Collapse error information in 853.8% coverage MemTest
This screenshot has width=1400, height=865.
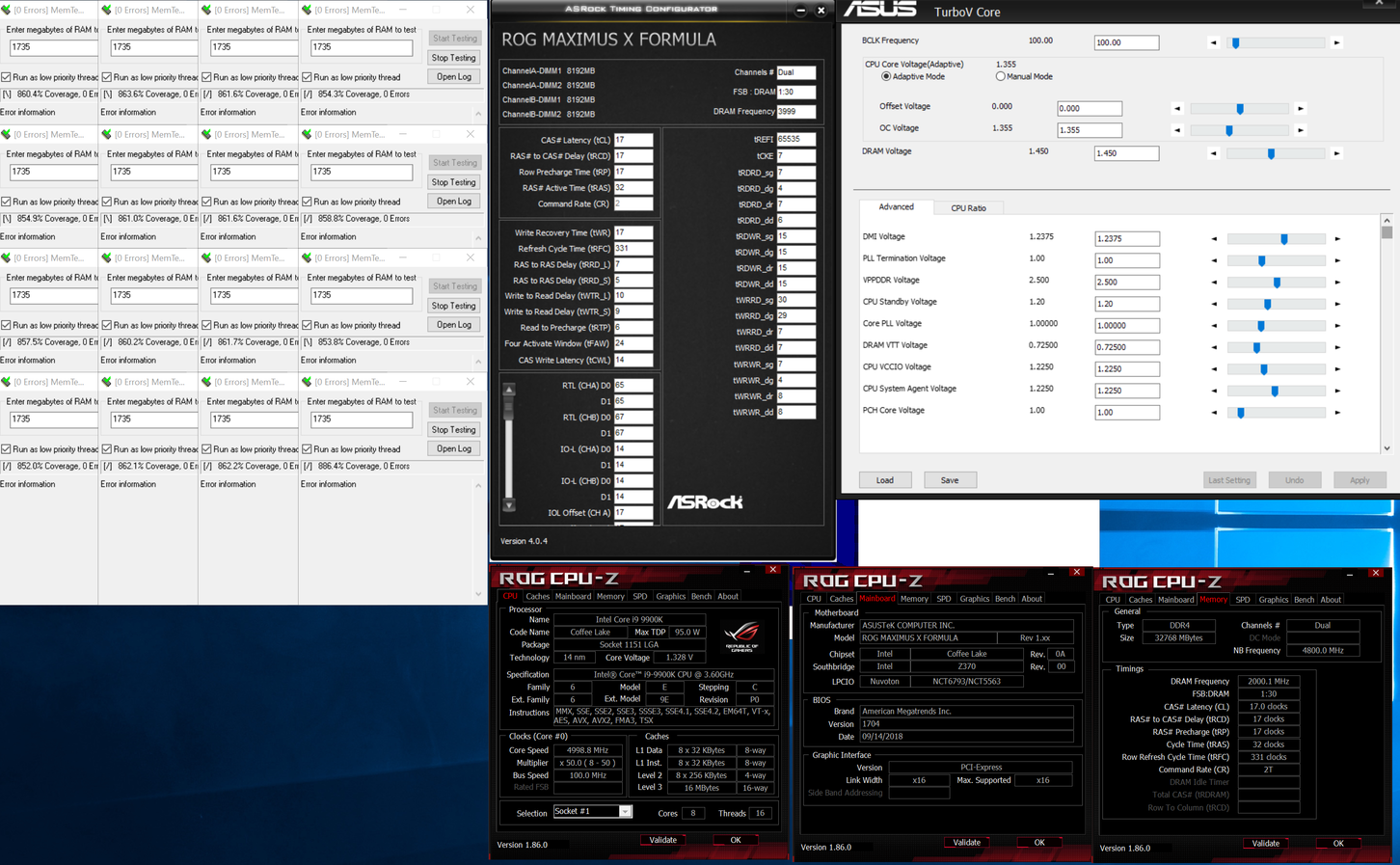click(x=478, y=362)
